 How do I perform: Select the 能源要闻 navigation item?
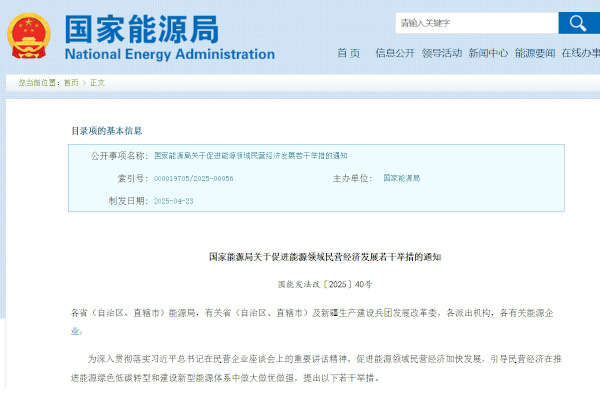pyautogui.click(x=535, y=53)
